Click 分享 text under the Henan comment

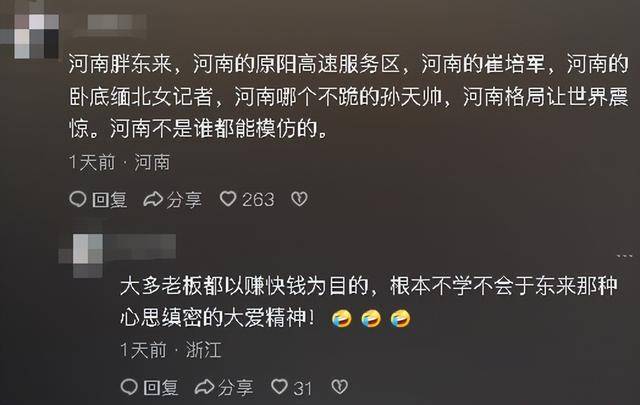click(184, 200)
